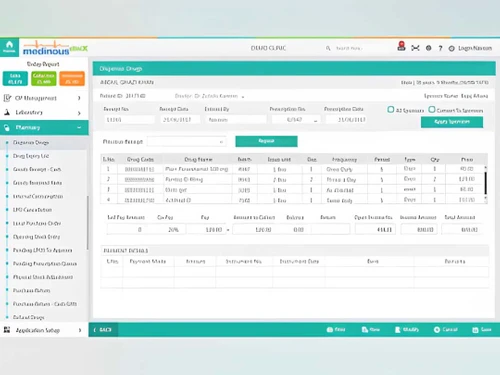The width and height of the screenshot is (500, 375).
Task: Open Internal Consumption in sidebar
Action: click(38, 196)
